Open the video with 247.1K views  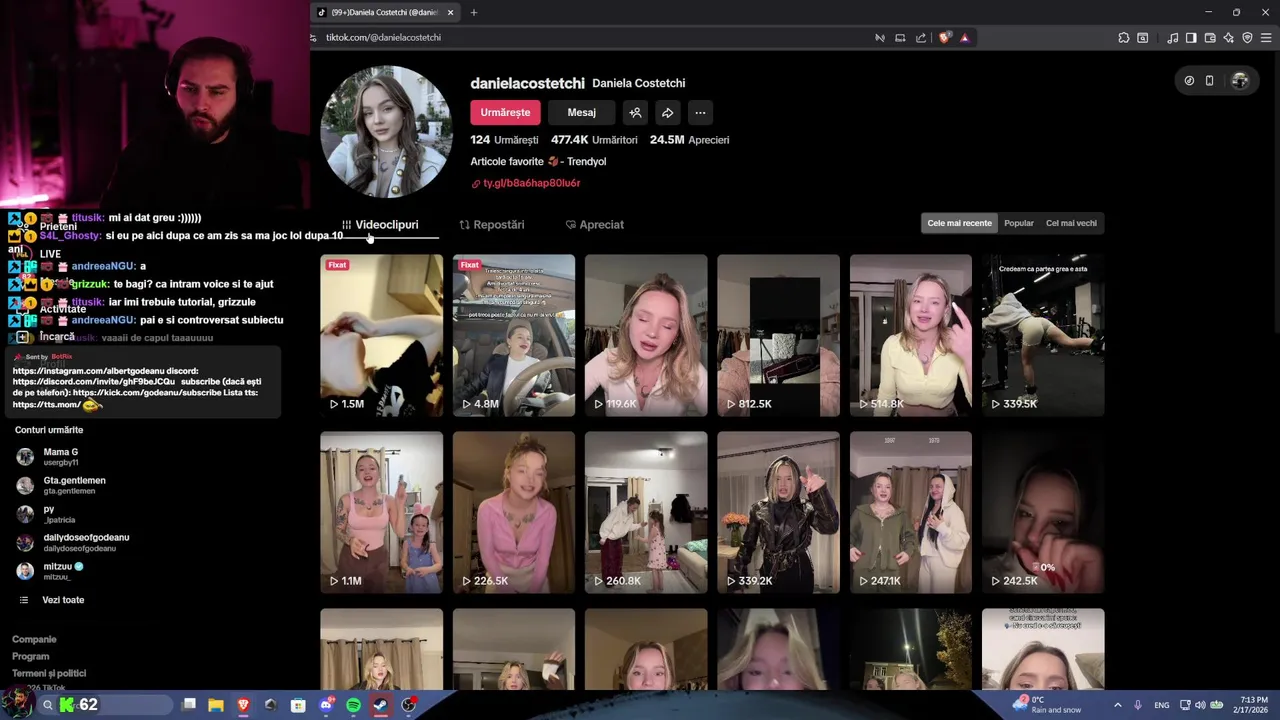click(911, 512)
